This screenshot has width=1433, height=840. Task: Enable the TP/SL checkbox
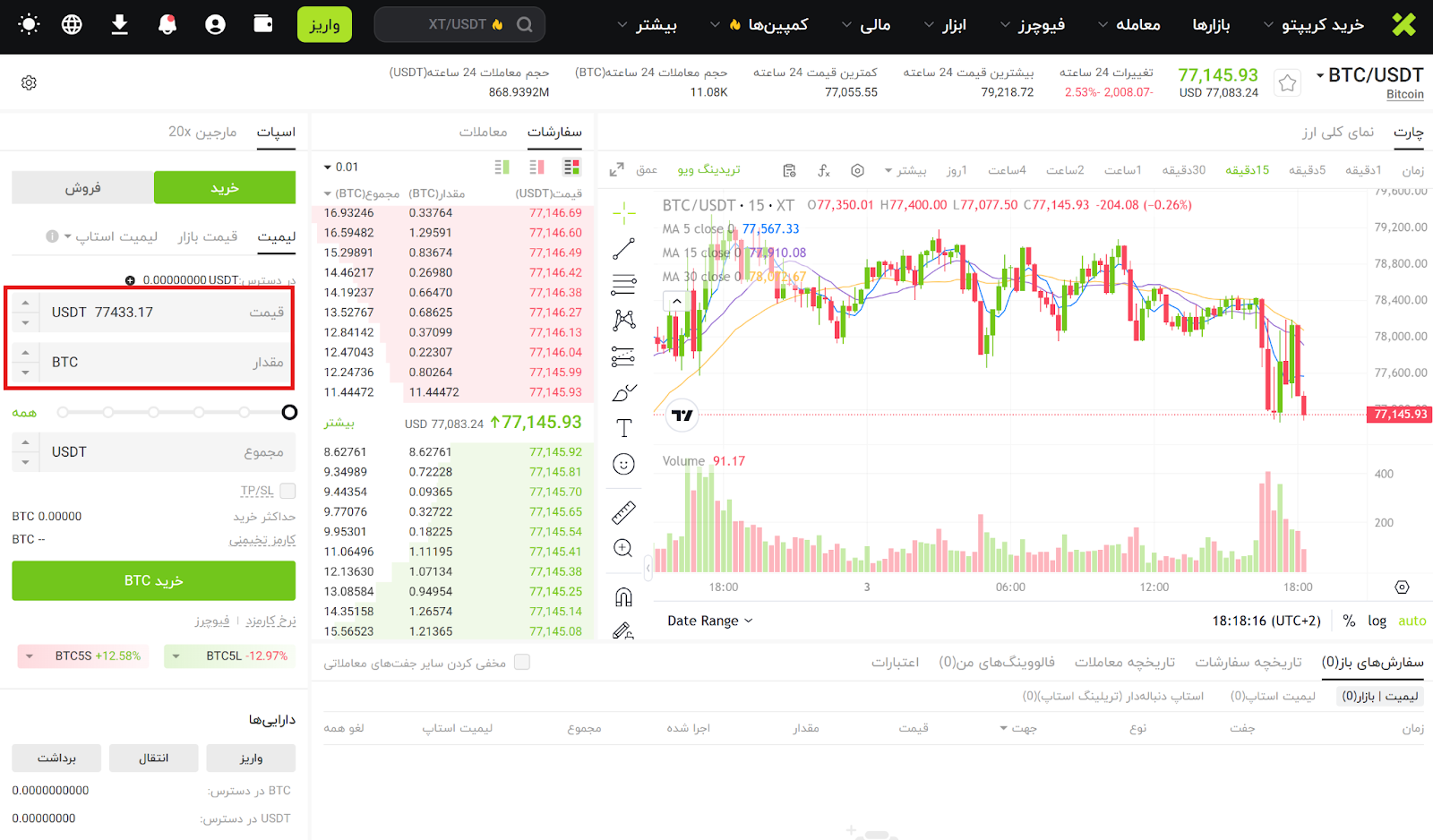click(287, 491)
